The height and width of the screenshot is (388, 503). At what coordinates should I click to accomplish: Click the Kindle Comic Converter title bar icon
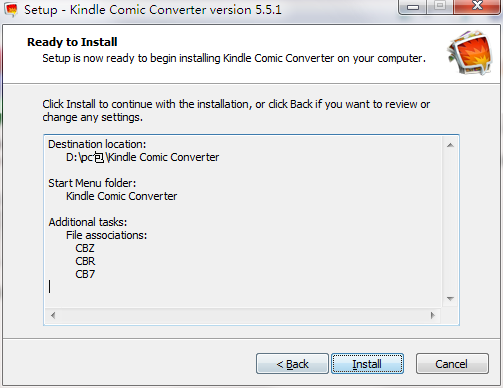[11, 10]
